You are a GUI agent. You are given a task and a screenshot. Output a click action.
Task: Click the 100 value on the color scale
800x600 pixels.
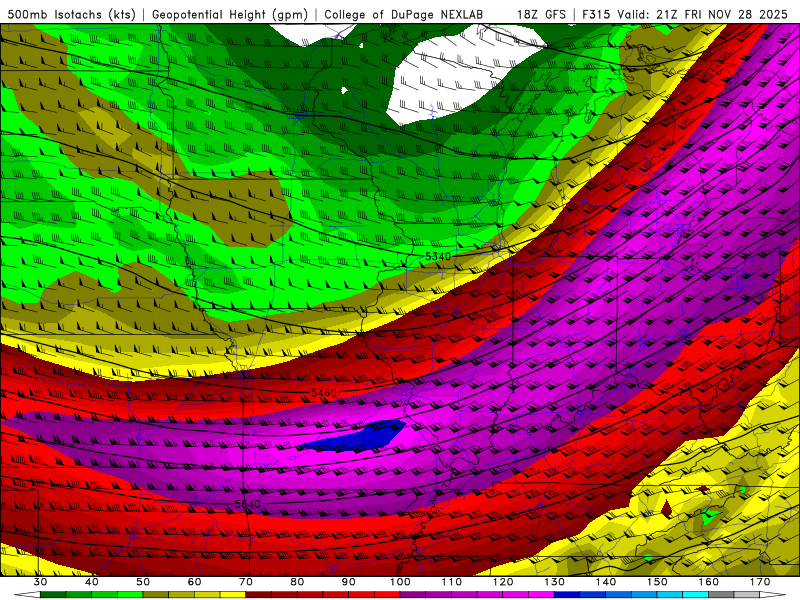click(x=400, y=582)
